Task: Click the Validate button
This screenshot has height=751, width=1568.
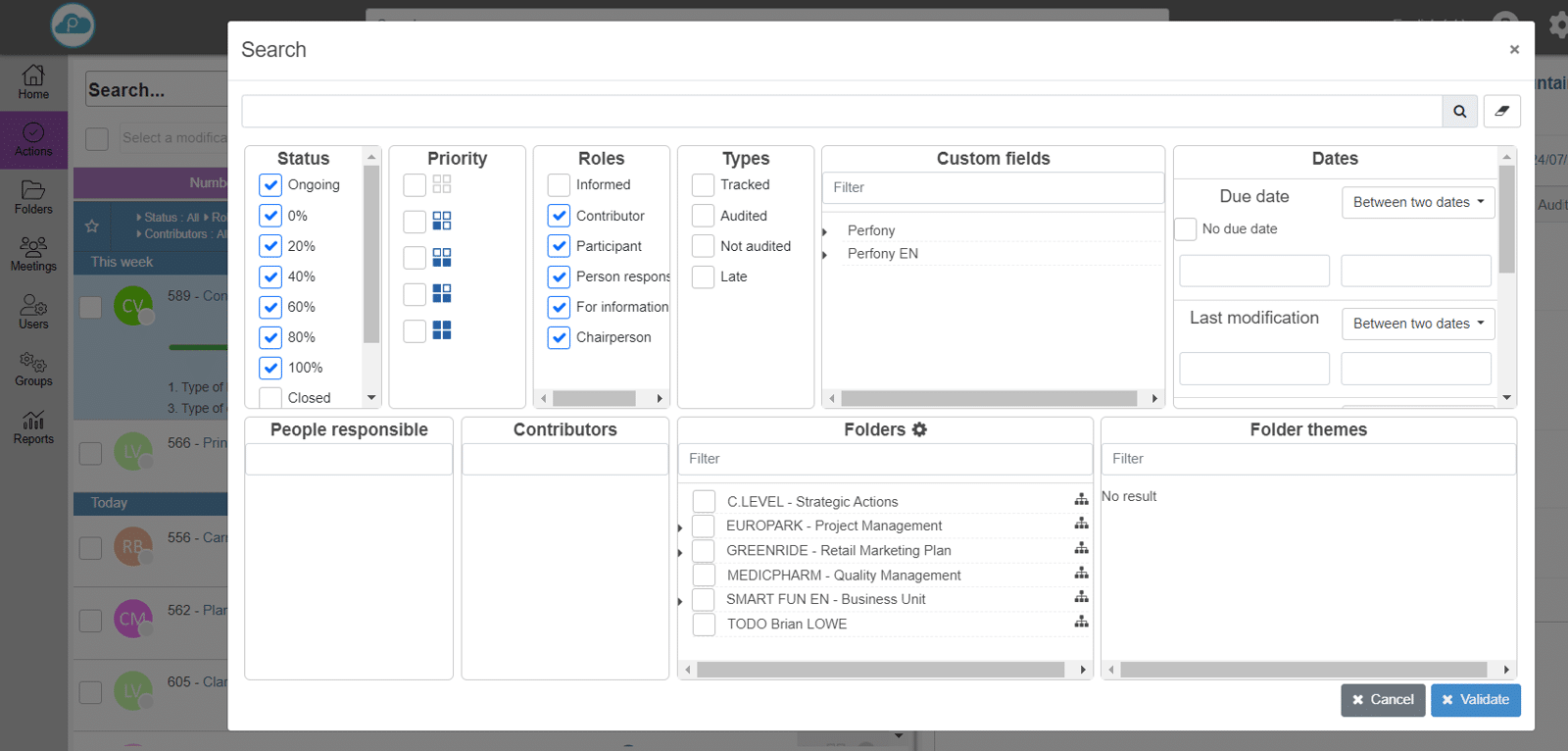Action: click(1475, 700)
